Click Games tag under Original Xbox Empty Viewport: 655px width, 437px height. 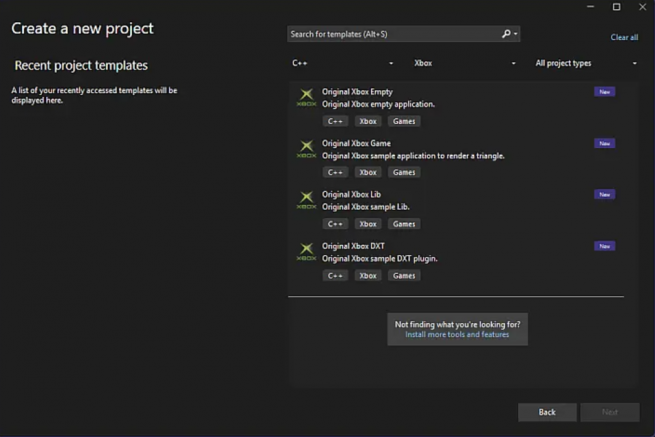click(x=404, y=121)
